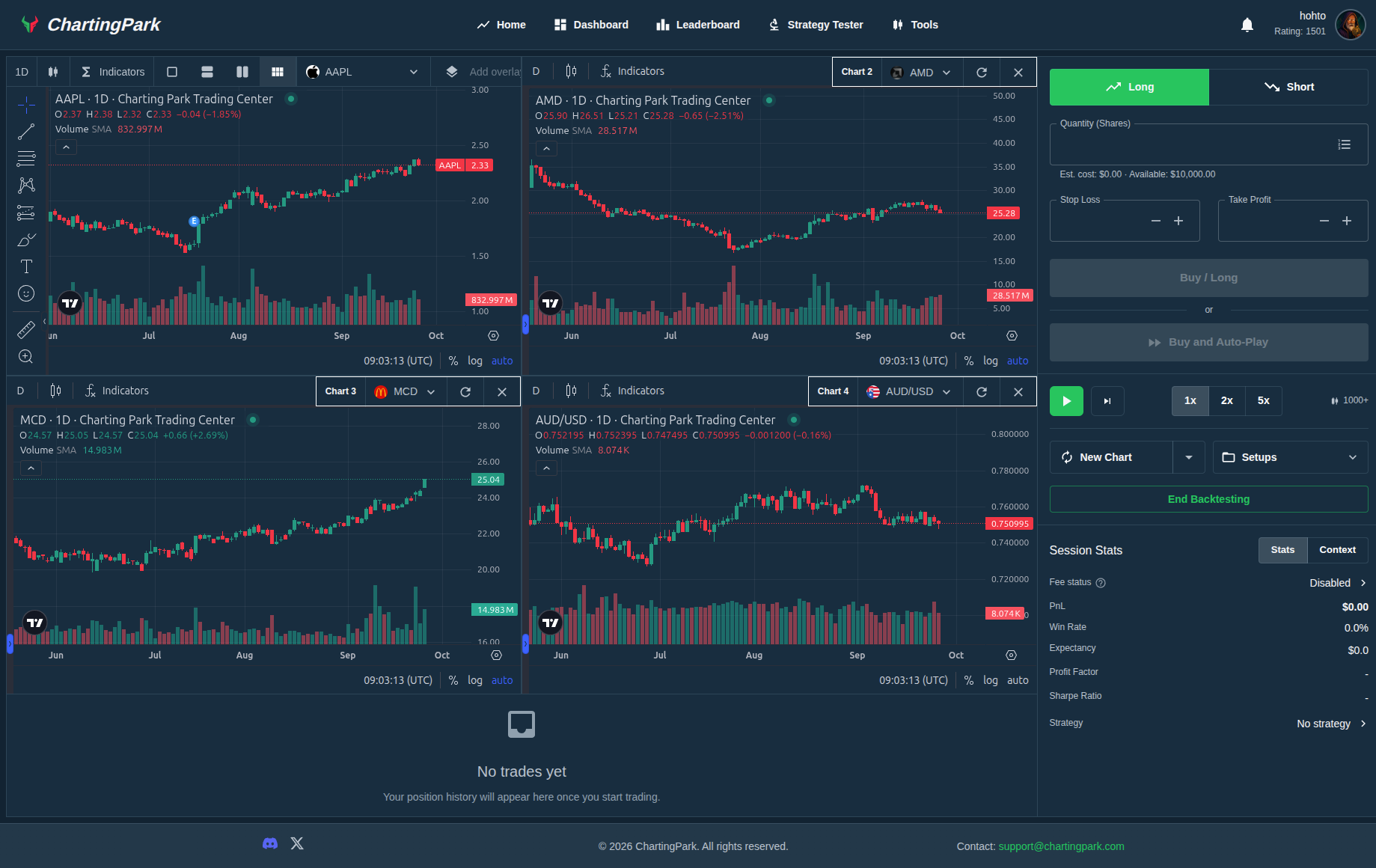The width and height of the screenshot is (1376, 868).
Task: Switch to single chart layout
Action: [172, 72]
